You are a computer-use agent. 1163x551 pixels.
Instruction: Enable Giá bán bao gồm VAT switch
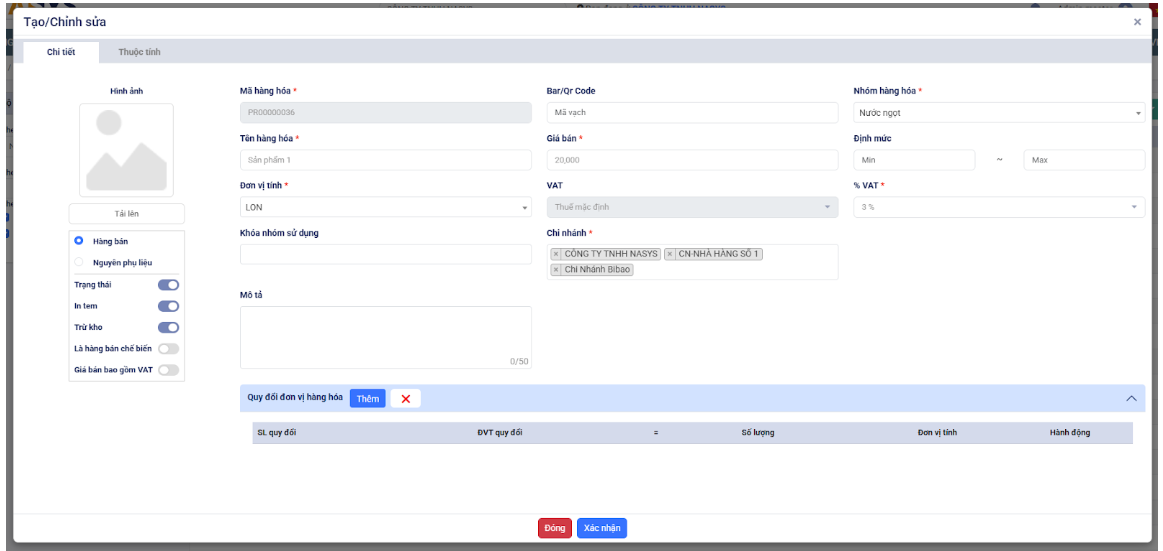(x=168, y=370)
